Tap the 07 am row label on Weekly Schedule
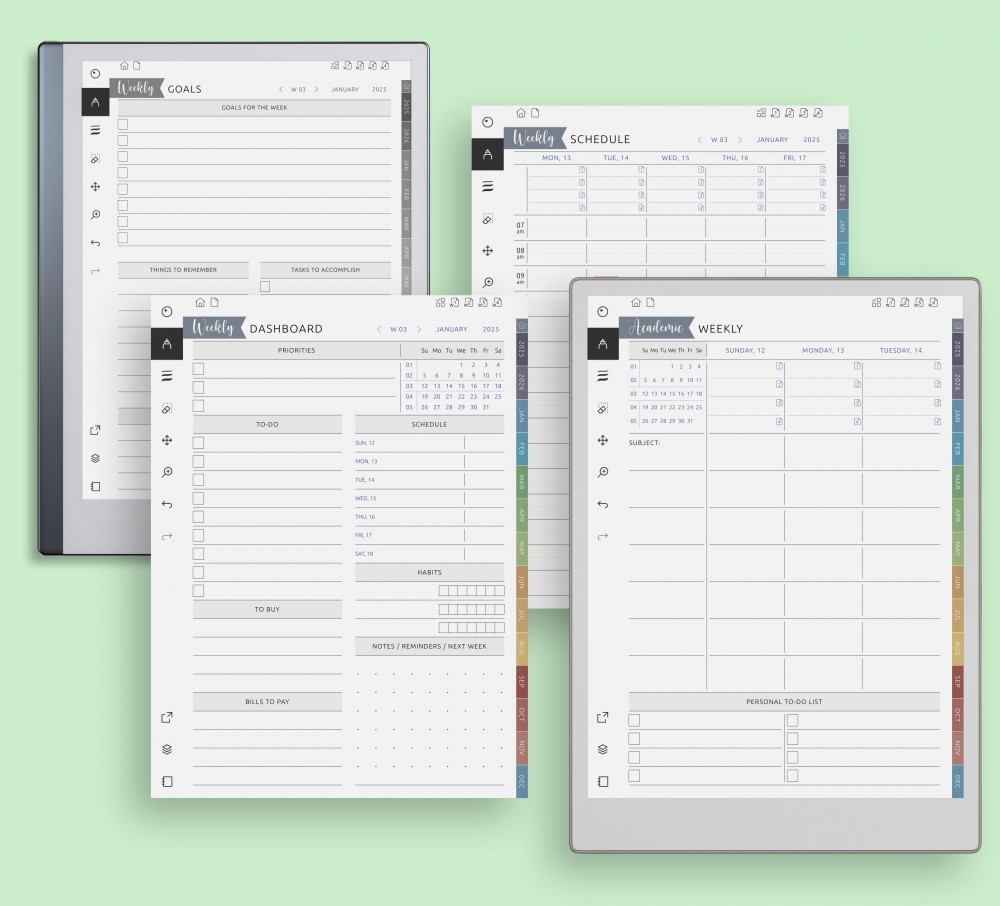The image size is (1000, 906). [520, 227]
